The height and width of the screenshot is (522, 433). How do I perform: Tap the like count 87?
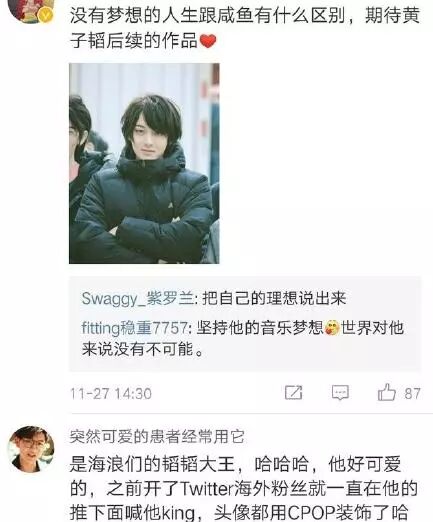412,393
